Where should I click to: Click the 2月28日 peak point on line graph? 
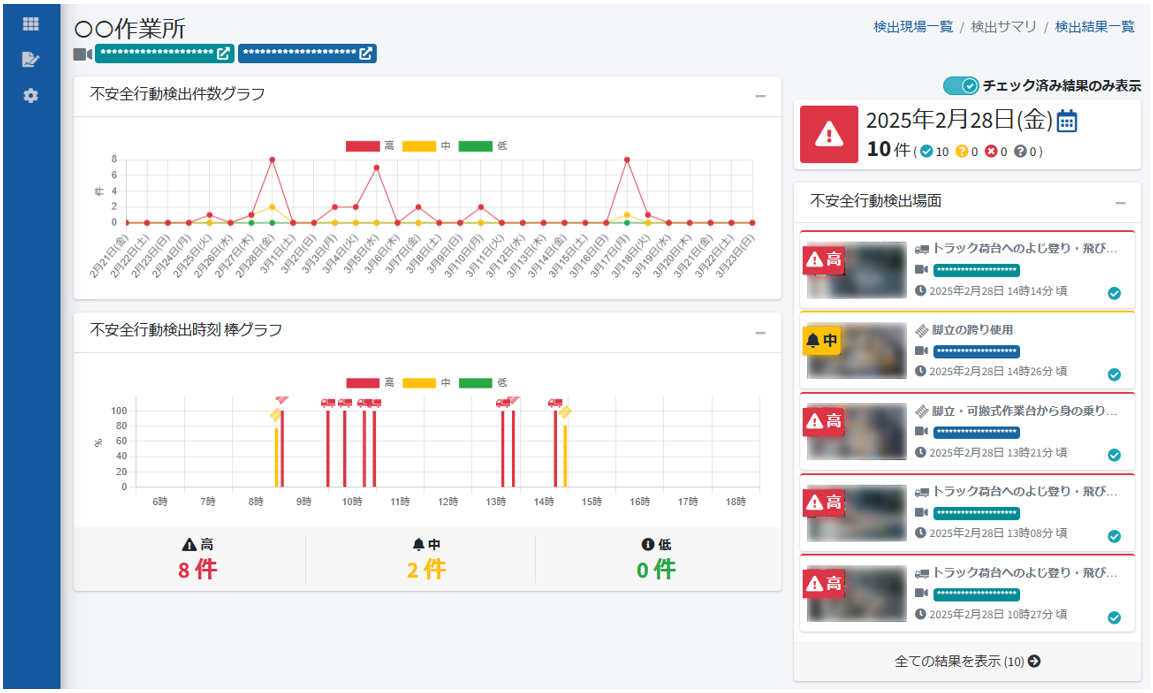272,160
